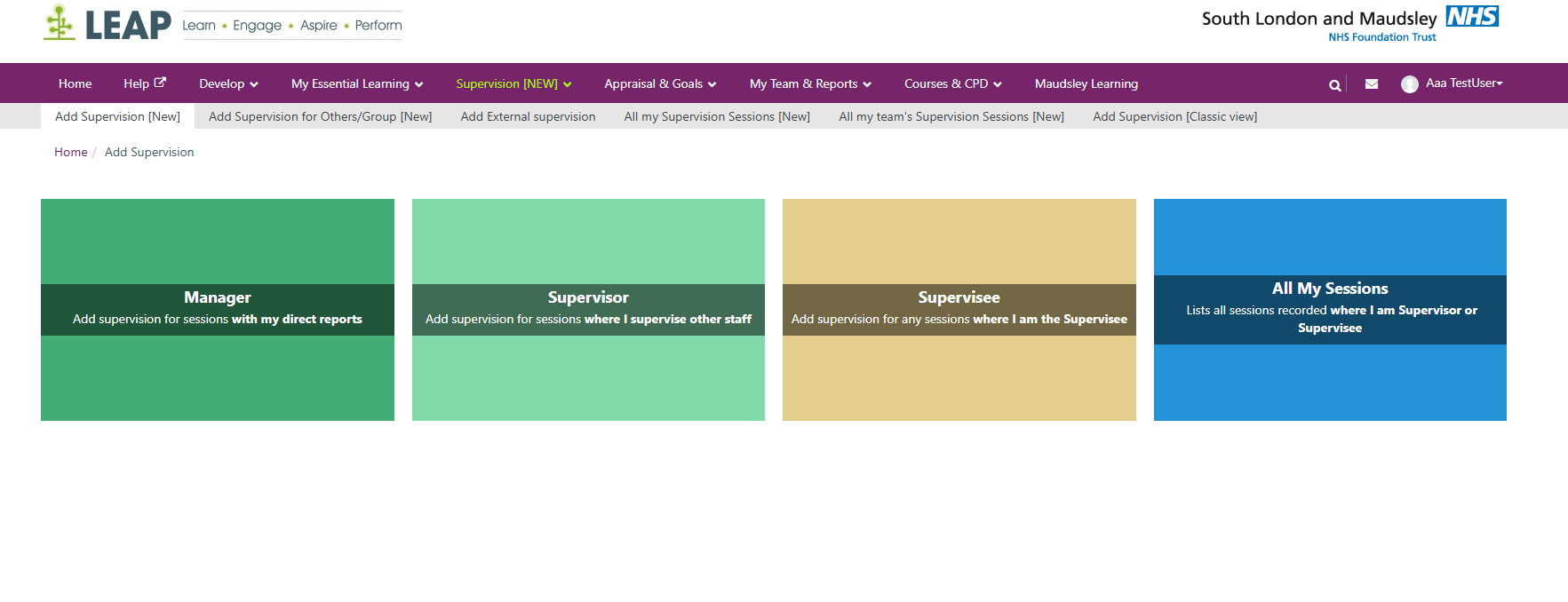1568x602 pixels.
Task: Open All my Supervision Sessions [New]
Action: pos(717,116)
